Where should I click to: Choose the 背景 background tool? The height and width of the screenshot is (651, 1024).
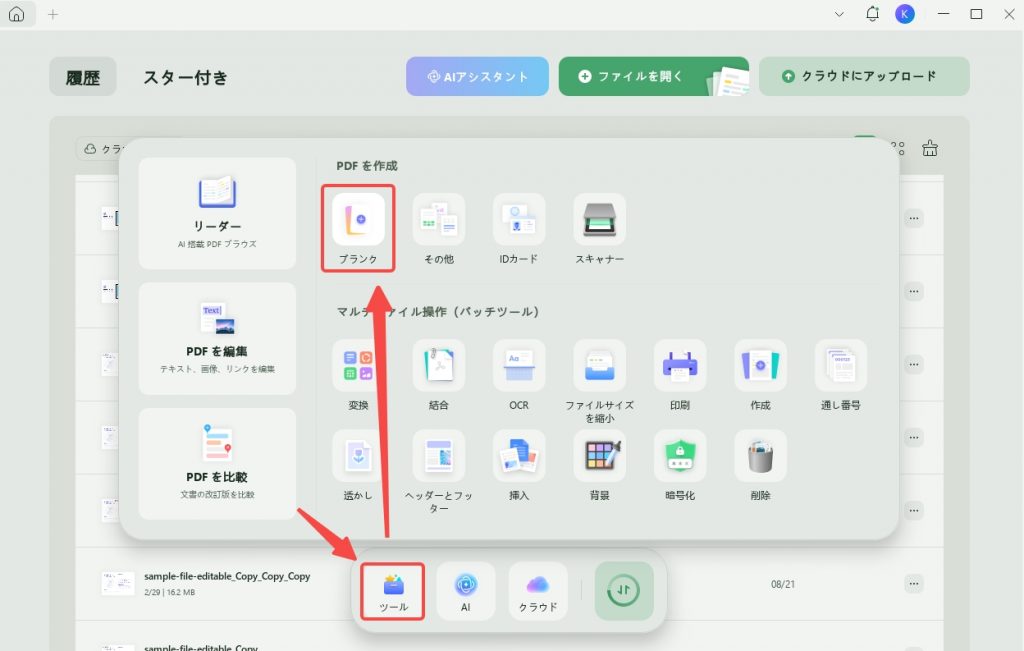600,465
